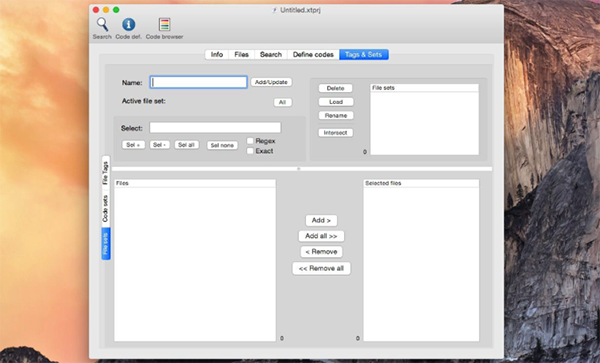Viewport: 600px width, 363px height.
Task: Select the File sets vertical tab
Action: point(106,244)
